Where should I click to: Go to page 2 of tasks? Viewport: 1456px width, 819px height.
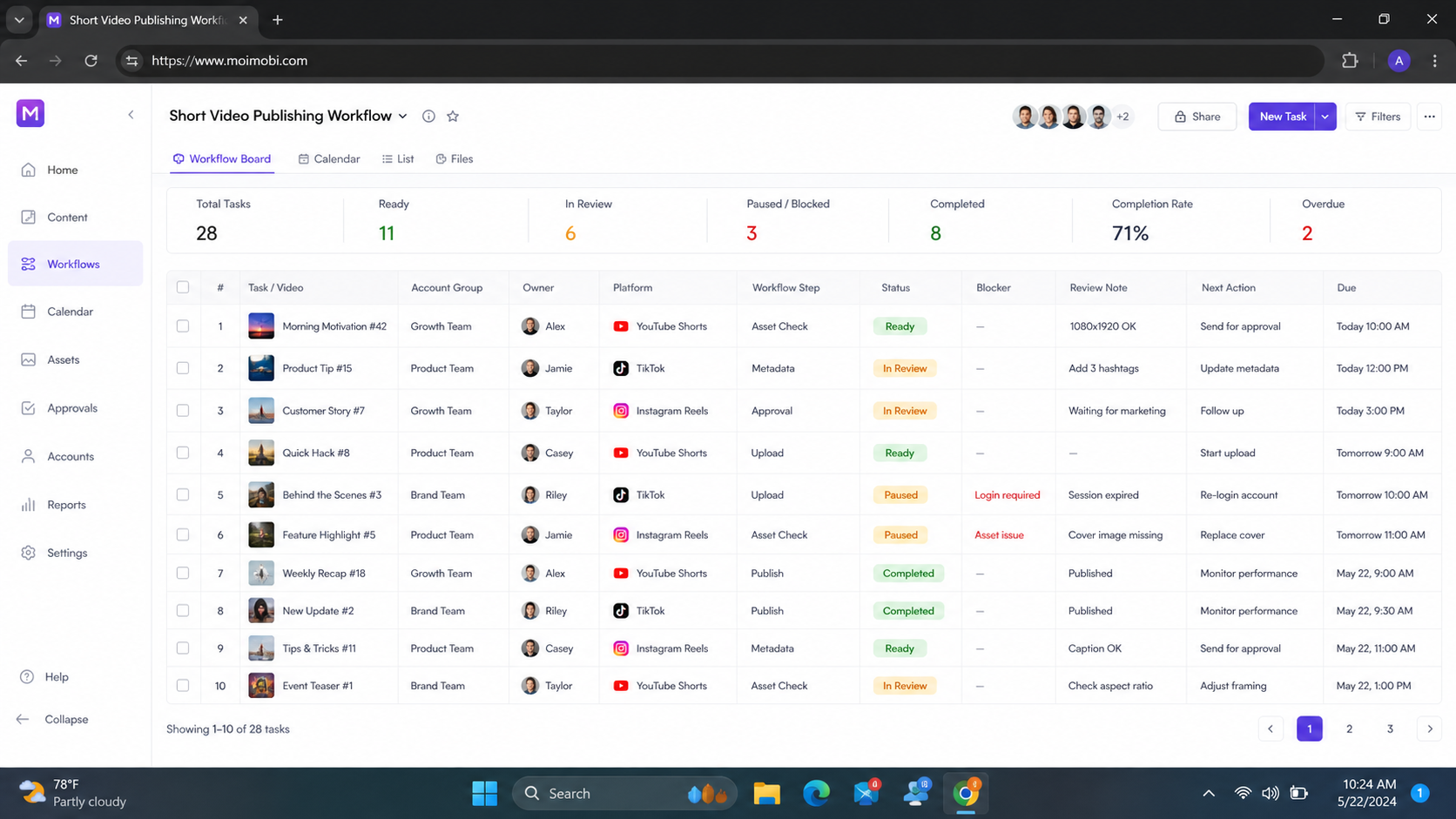click(x=1349, y=728)
